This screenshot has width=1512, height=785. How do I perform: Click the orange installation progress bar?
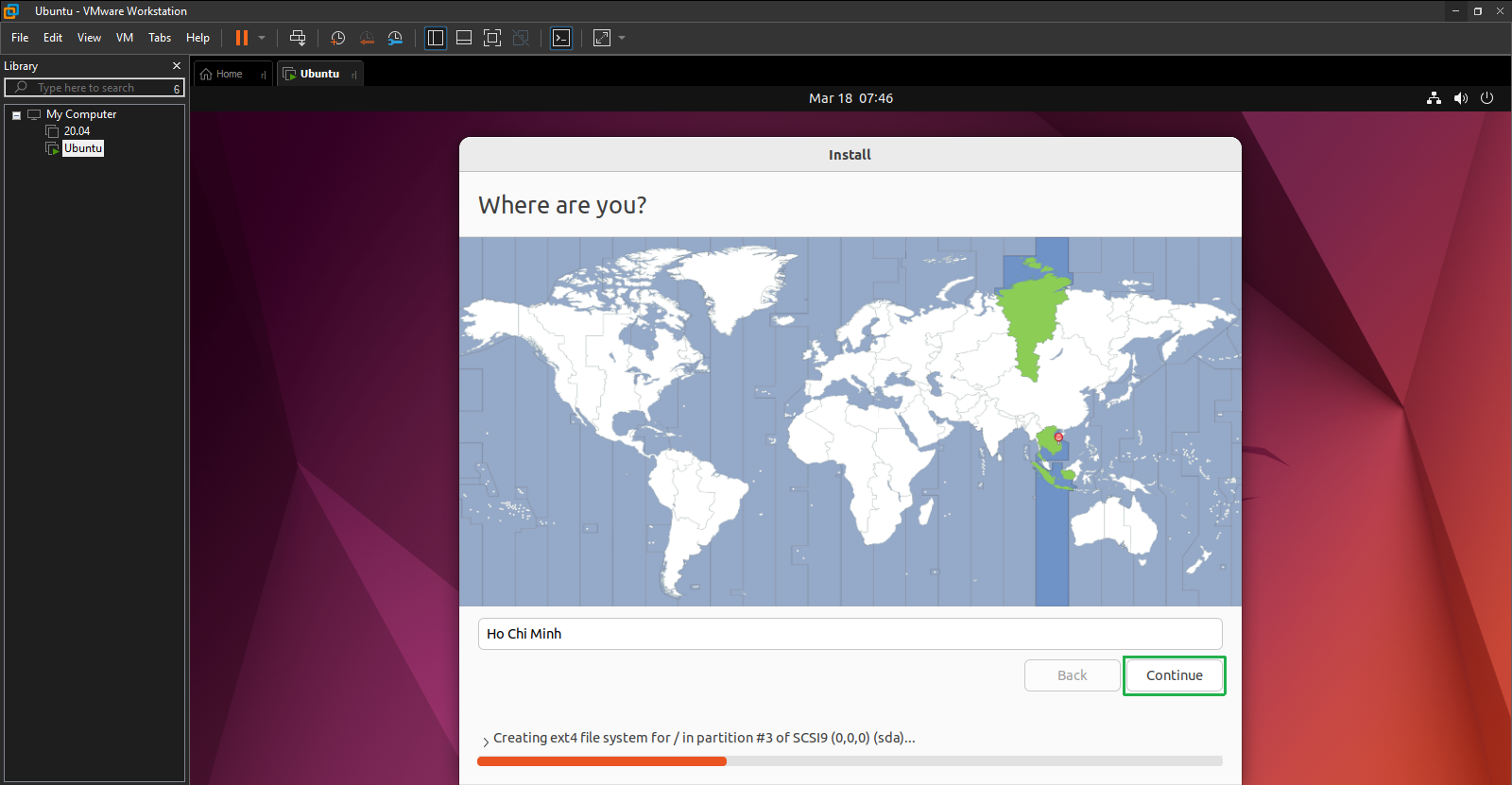[602, 761]
